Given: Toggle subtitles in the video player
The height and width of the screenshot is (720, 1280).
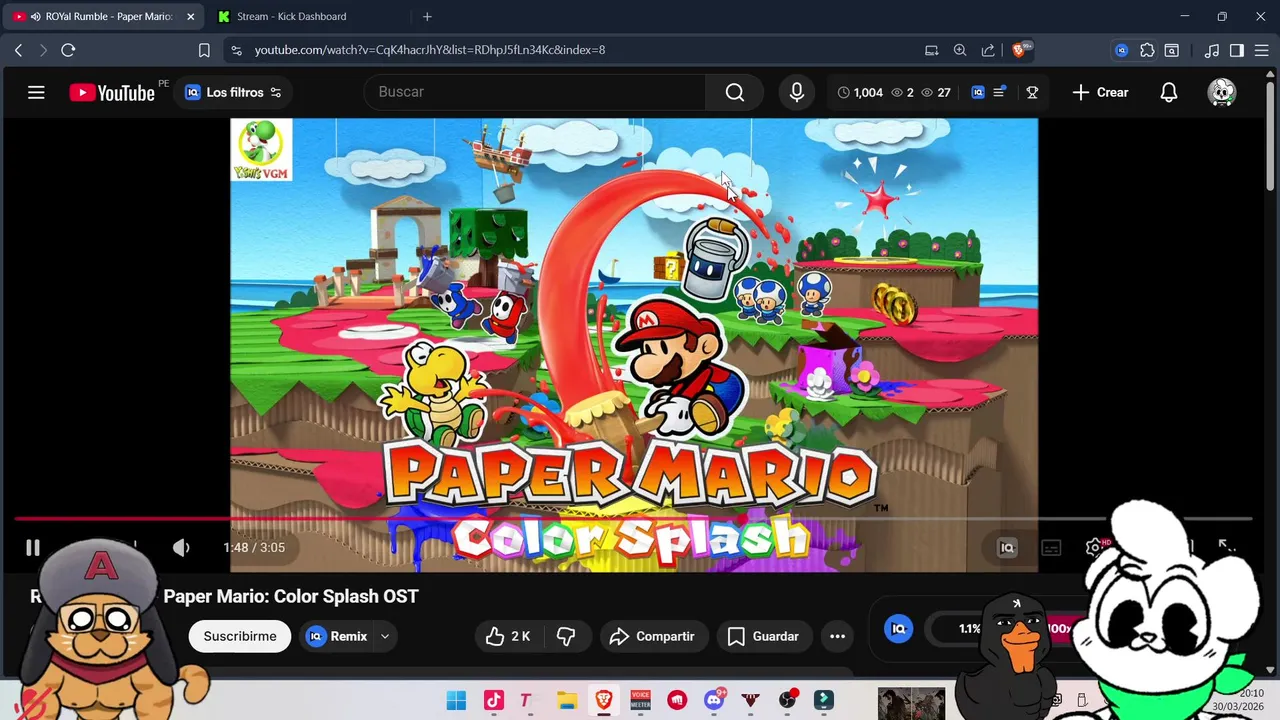Looking at the screenshot, I should tap(1051, 547).
